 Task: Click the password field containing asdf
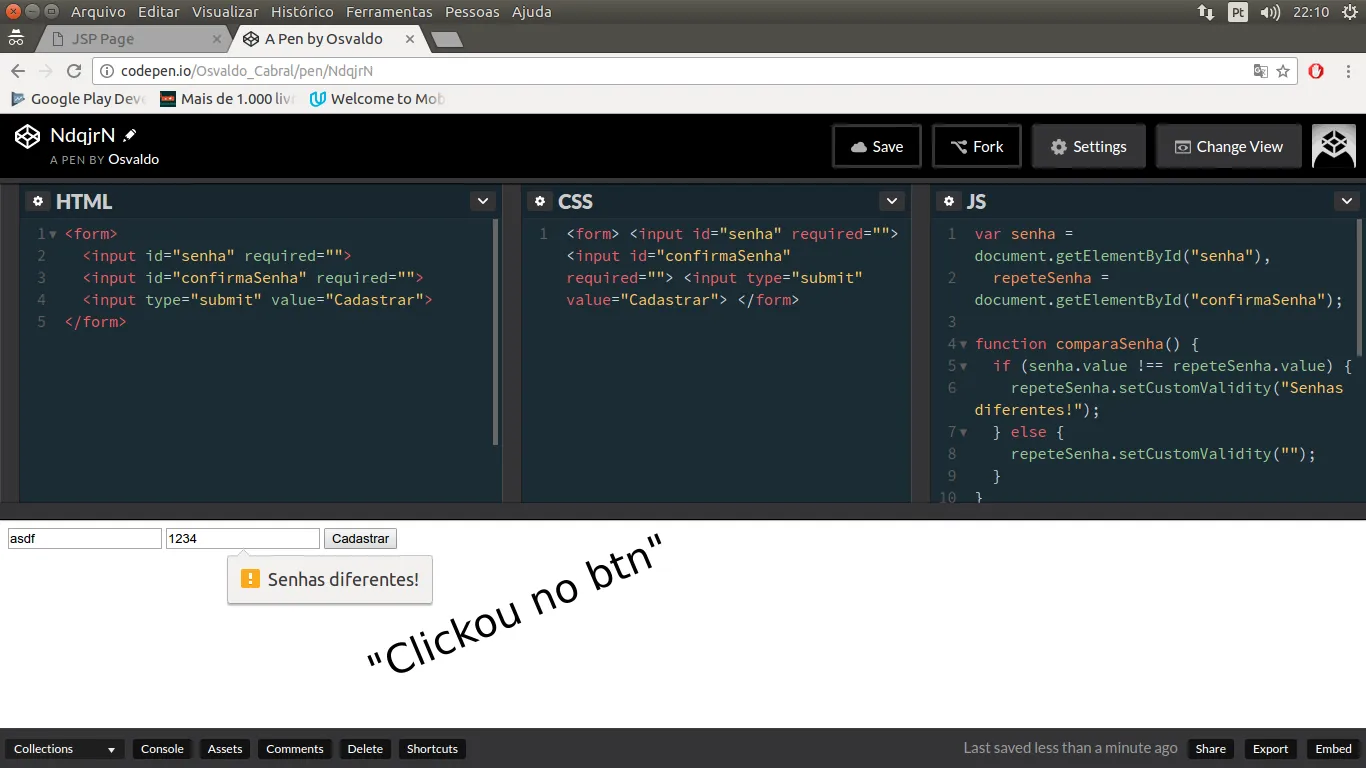pos(84,538)
